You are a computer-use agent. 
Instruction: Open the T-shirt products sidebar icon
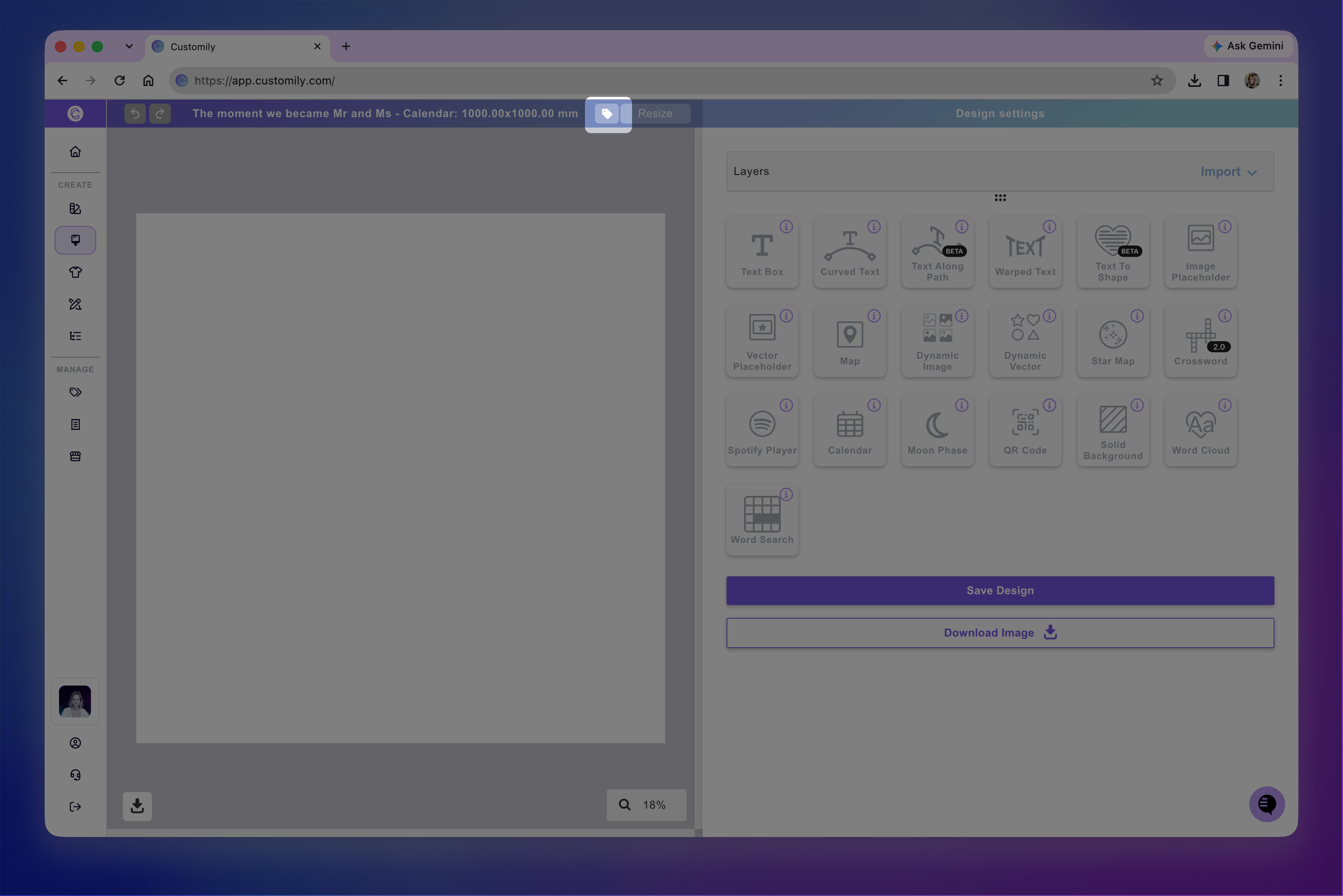click(75, 272)
